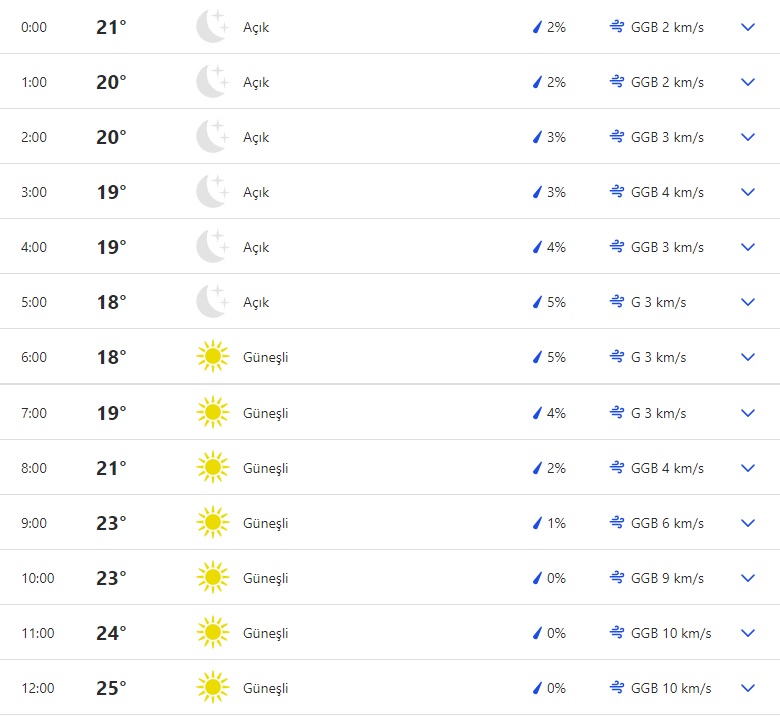Click the raindrop icon in the 5:00 row

(537, 302)
